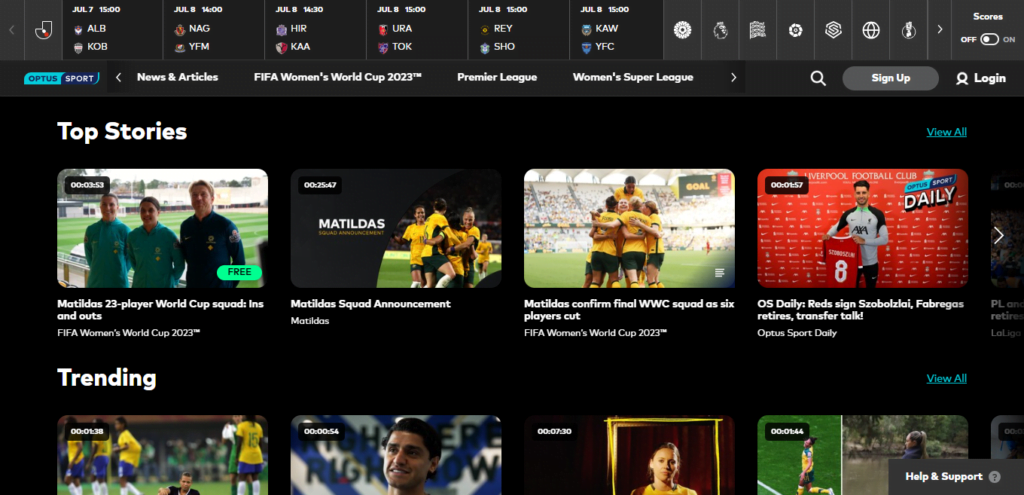Open the Help & Support button
Screen dimensions: 1024x495
(x=956, y=477)
